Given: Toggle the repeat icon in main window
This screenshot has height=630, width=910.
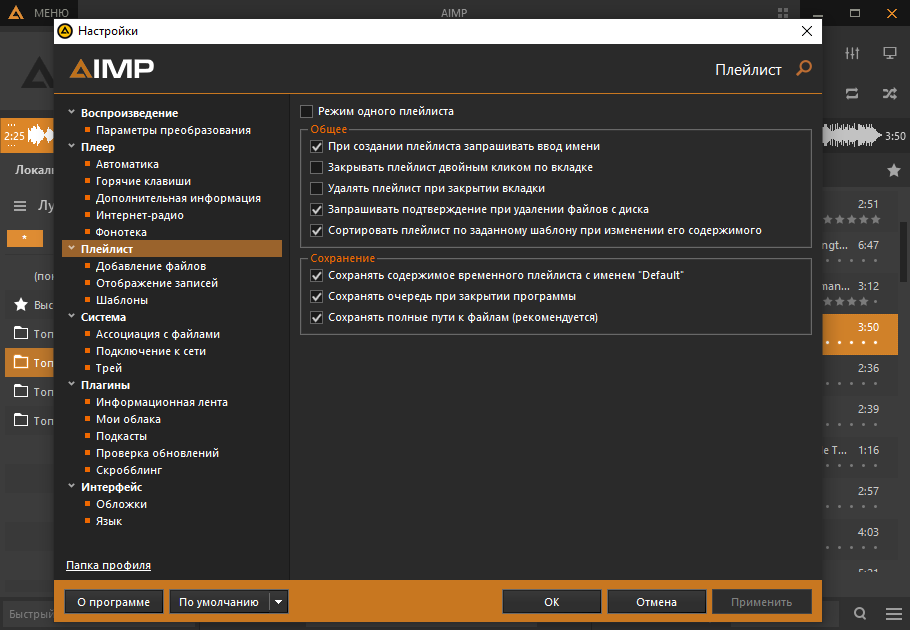Looking at the screenshot, I should click(852, 93).
